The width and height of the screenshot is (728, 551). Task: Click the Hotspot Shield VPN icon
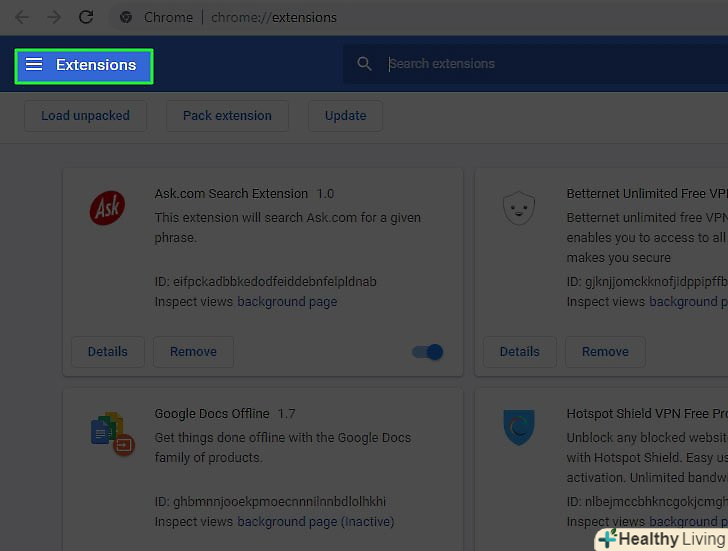(x=519, y=427)
